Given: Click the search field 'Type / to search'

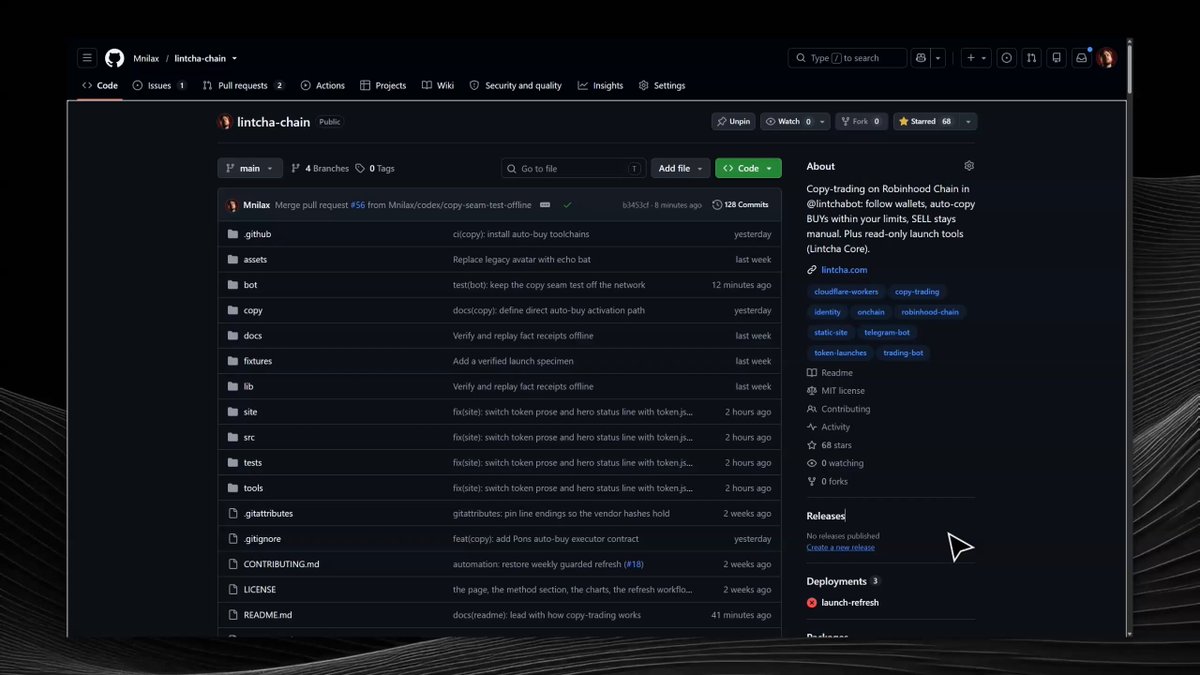Looking at the screenshot, I should tap(847, 58).
